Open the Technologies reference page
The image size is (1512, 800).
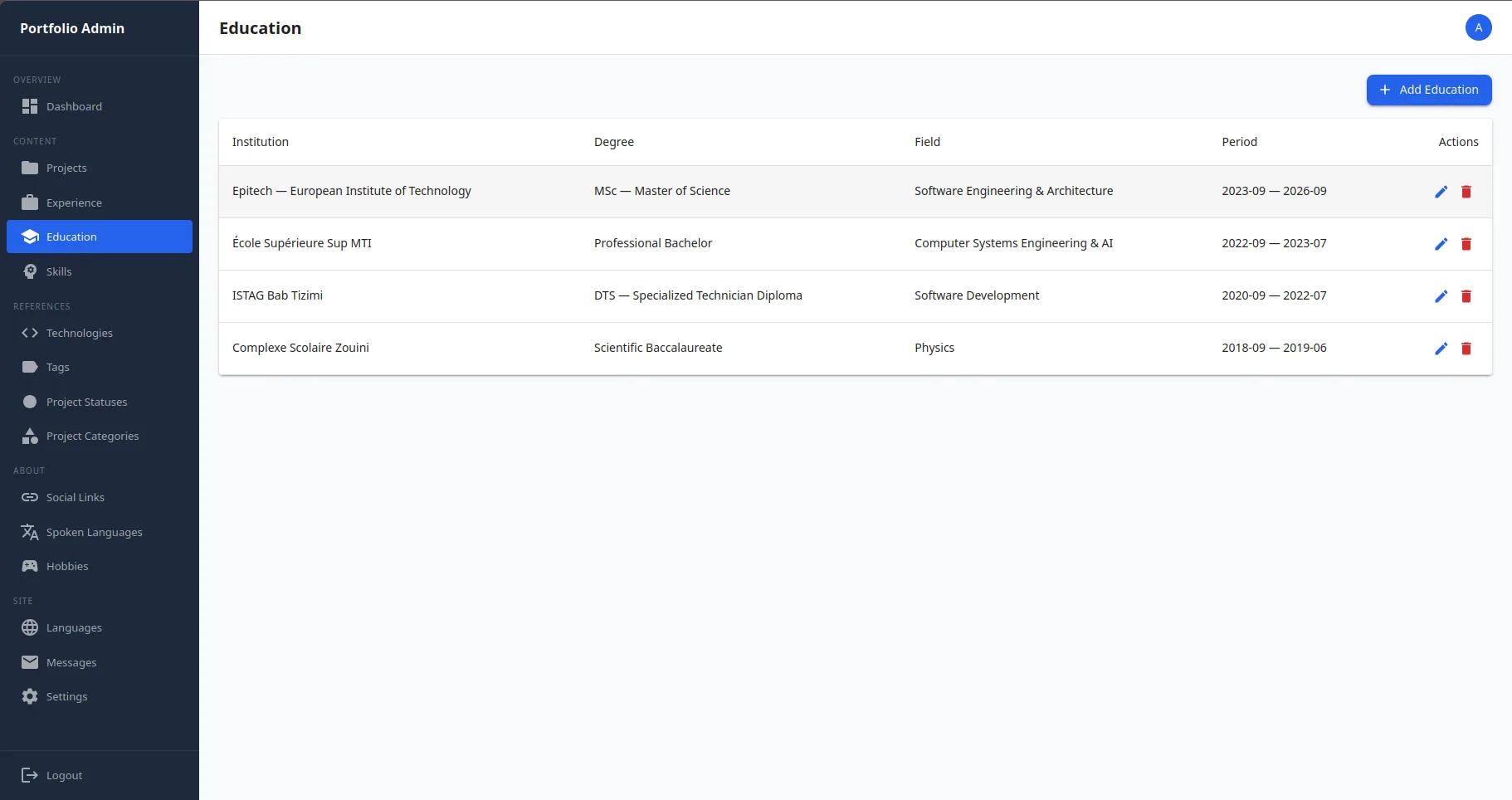point(100,333)
